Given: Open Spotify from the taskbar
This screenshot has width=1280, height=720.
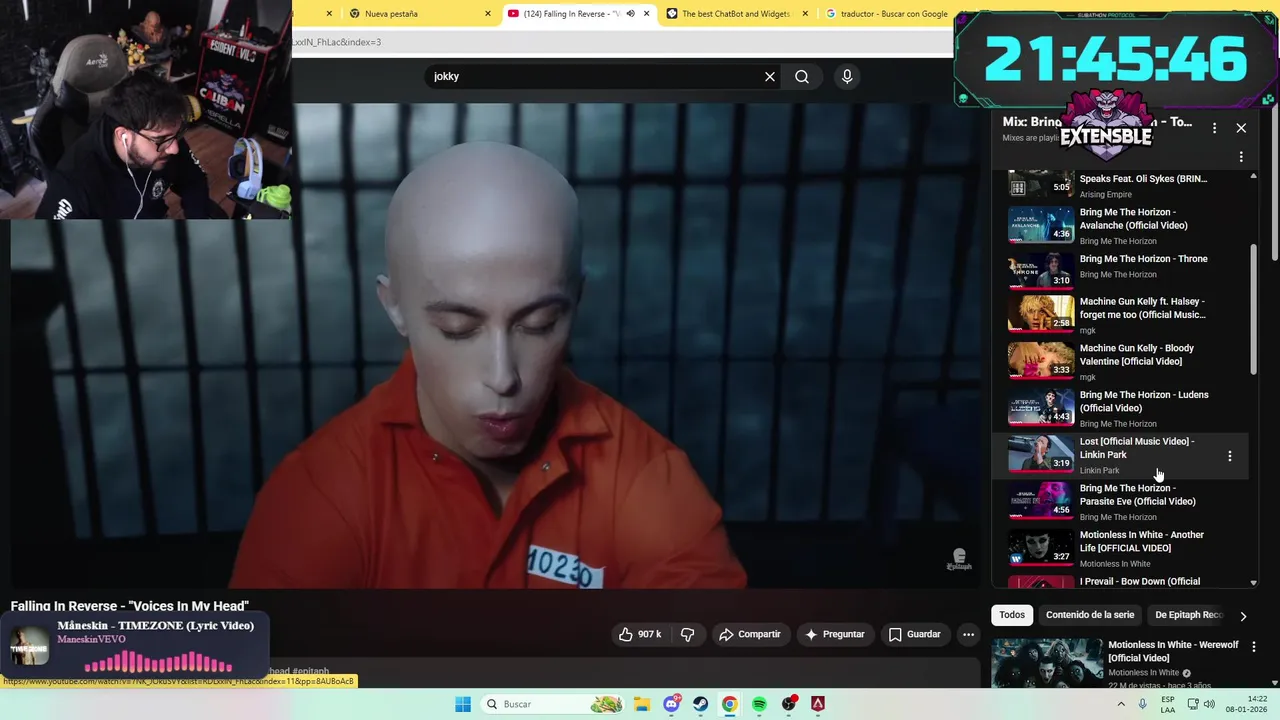Looking at the screenshot, I should 759,704.
